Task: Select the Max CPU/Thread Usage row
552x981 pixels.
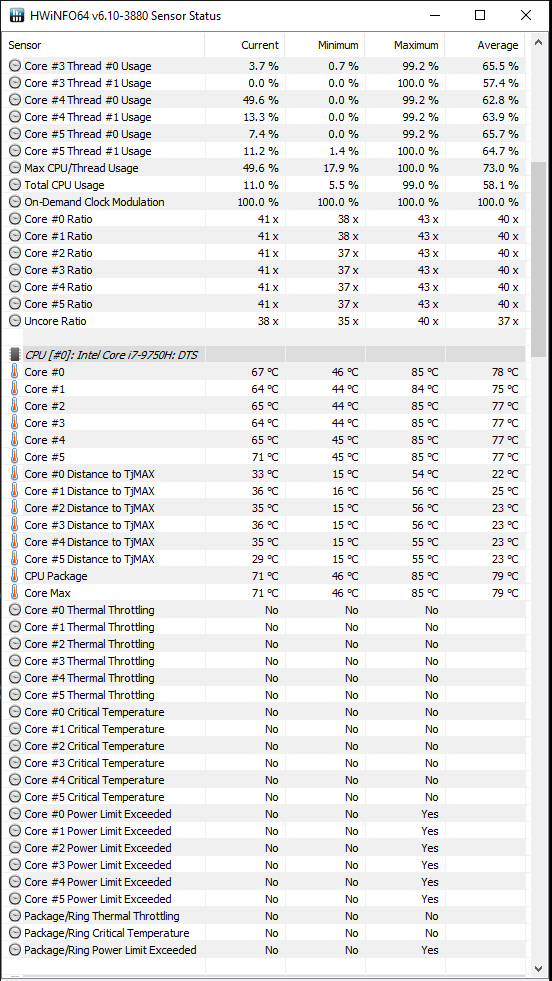Action: pyautogui.click(x=265, y=168)
